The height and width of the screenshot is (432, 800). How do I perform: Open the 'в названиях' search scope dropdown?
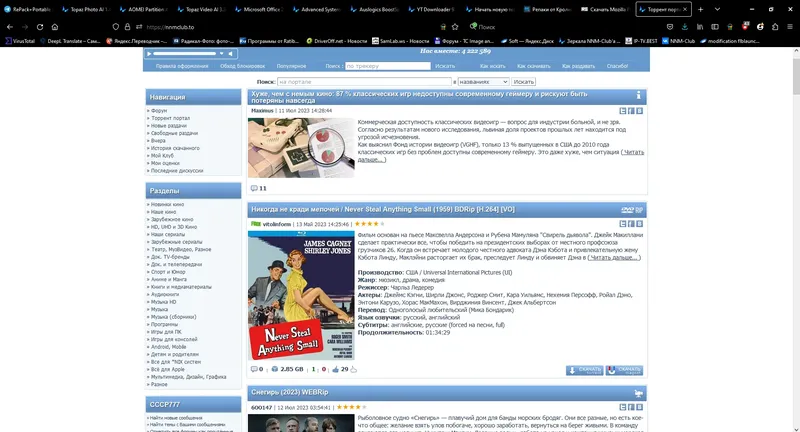483,82
